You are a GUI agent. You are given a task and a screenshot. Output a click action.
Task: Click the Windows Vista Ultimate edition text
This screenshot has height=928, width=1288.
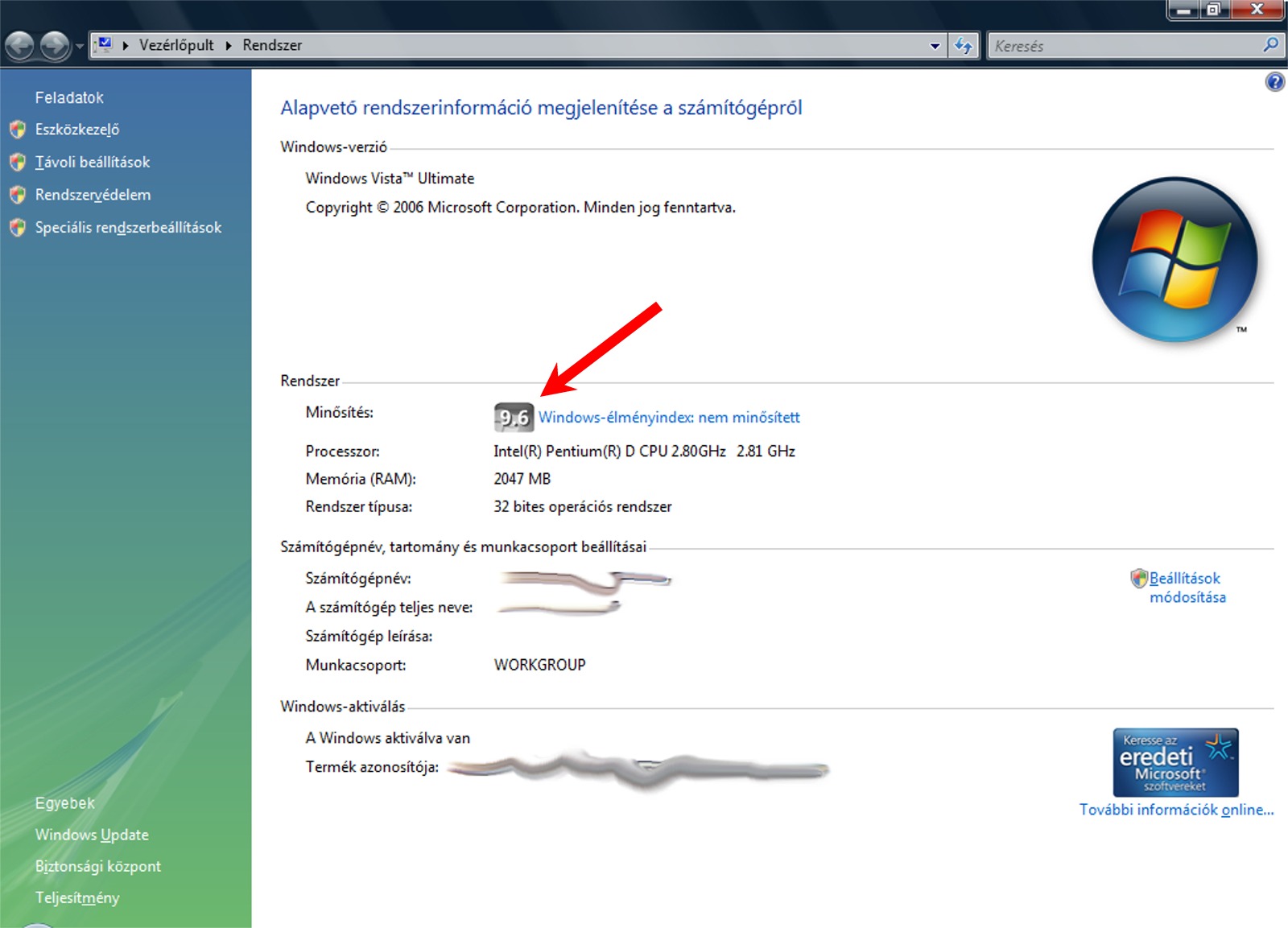coord(390,178)
